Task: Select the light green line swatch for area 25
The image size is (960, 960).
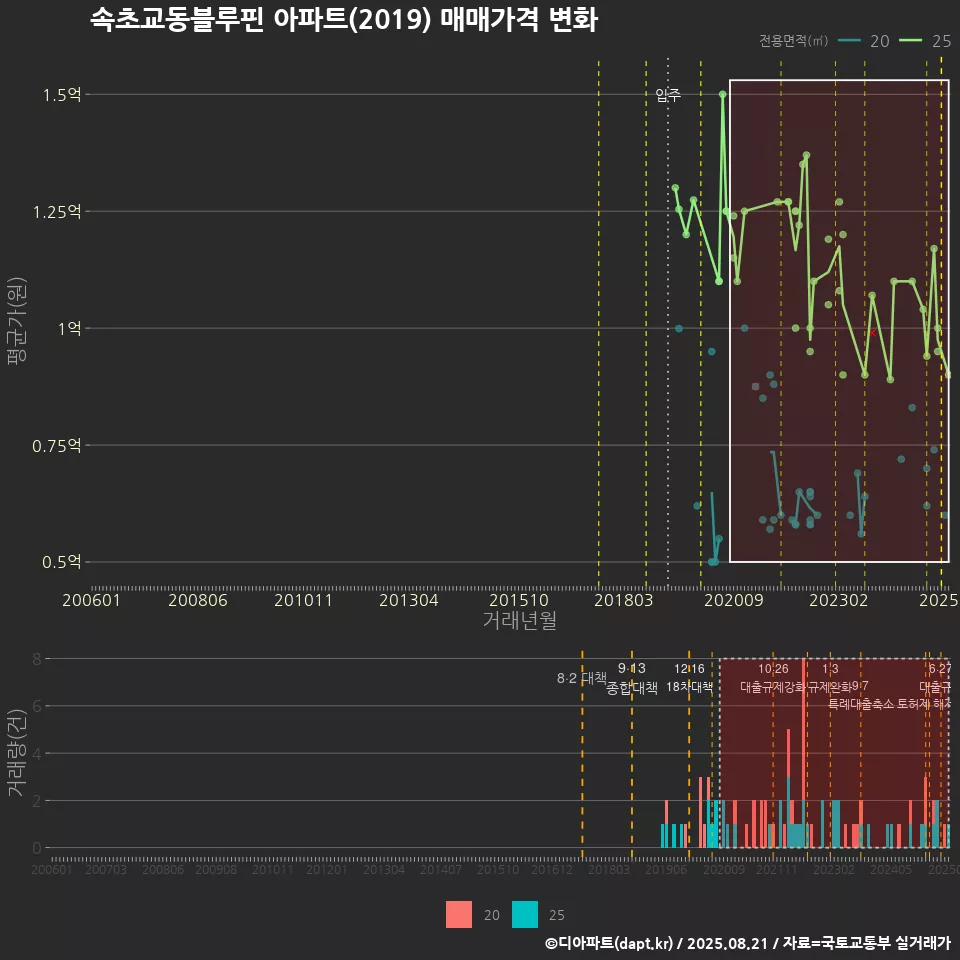Action: (x=910, y=41)
